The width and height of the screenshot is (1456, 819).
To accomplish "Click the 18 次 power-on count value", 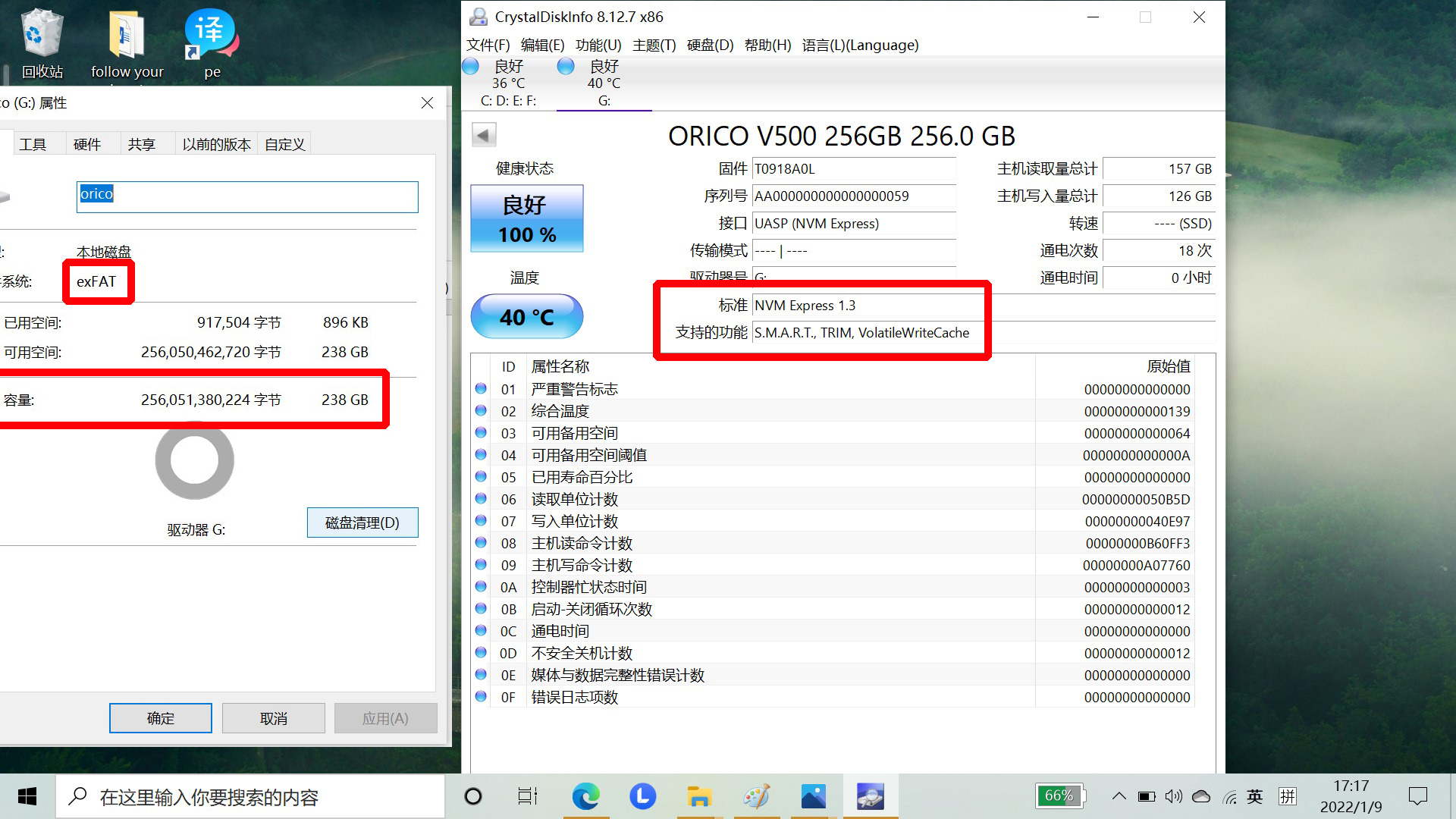I will coord(1159,251).
